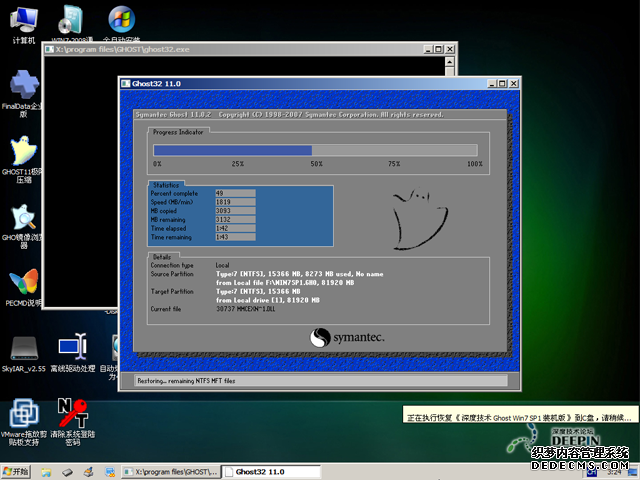Screen dimensions: 640x480
Task: Close the ghost32.exe console window
Action: (450, 49)
